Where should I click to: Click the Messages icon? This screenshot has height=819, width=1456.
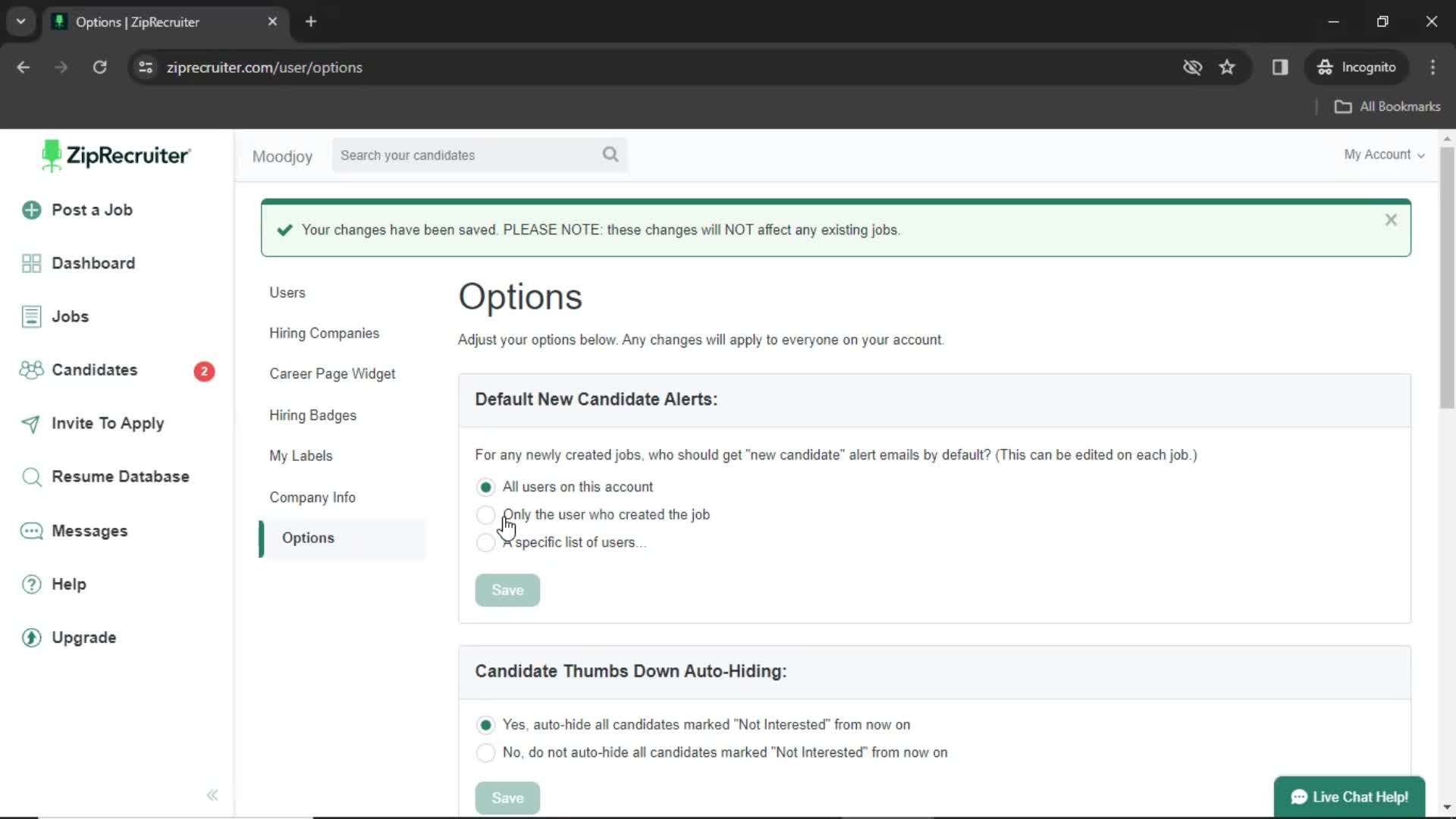[x=30, y=530]
